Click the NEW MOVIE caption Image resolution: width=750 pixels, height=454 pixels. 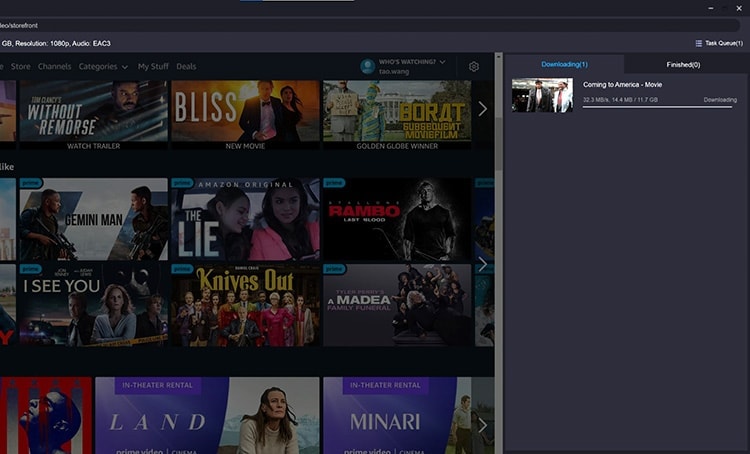245,146
